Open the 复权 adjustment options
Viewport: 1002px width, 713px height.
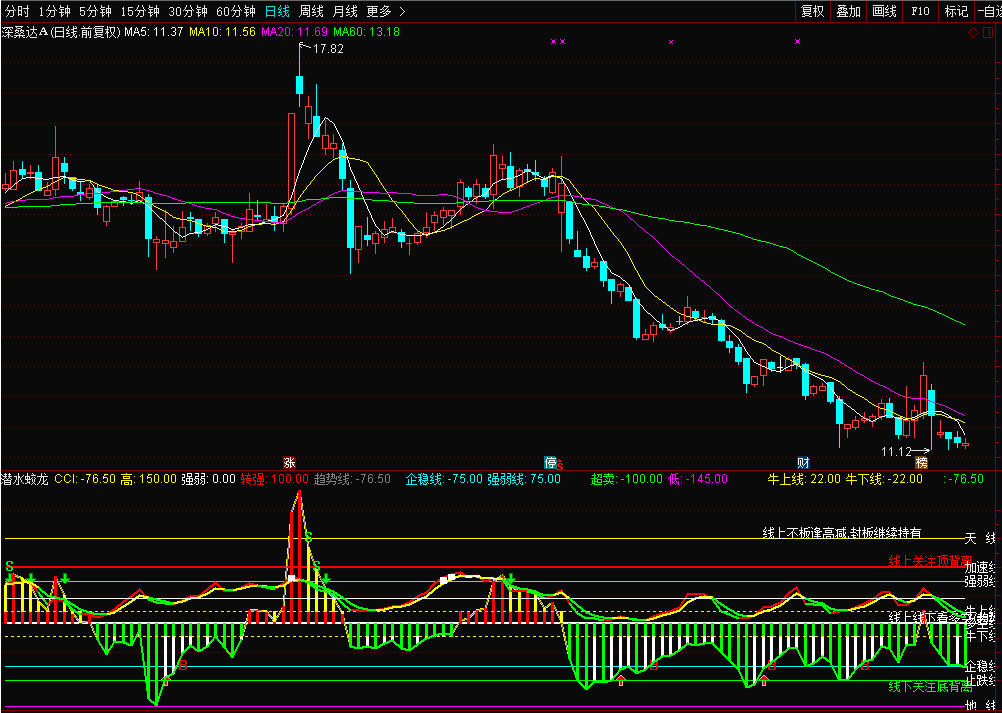pyautogui.click(x=813, y=11)
